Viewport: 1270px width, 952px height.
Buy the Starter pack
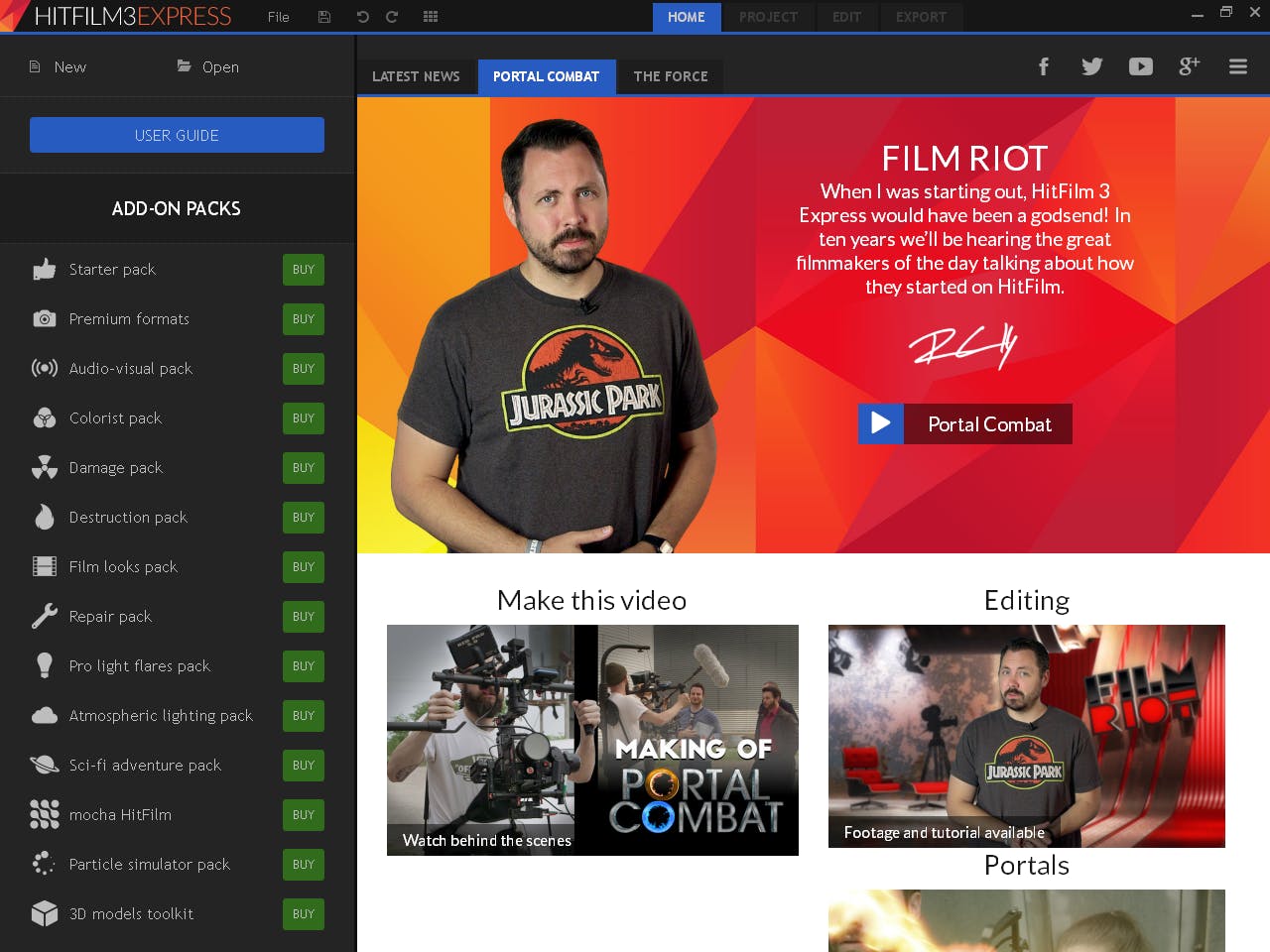pyautogui.click(x=304, y=270)
